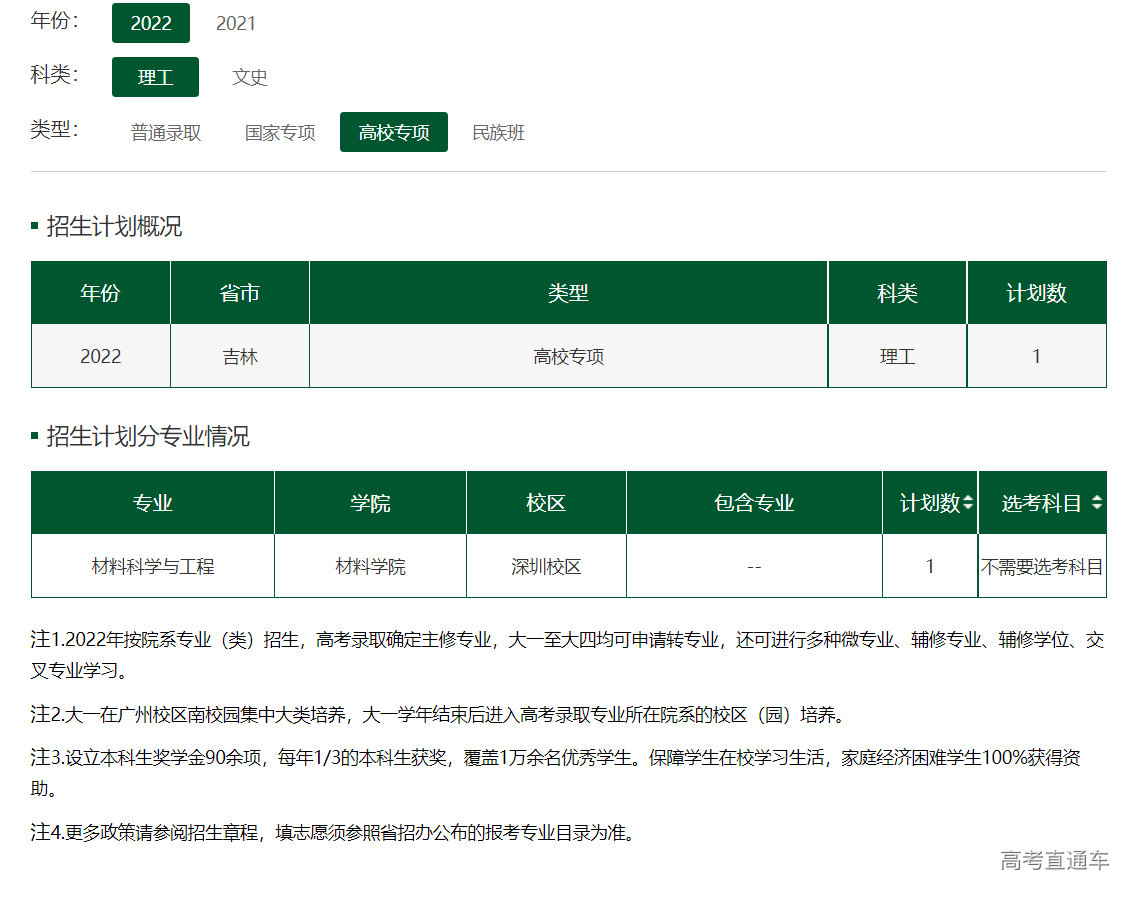Select the 普通录取 admission type
Image resolution: width=1138 pixels, height=900 pixels.
pos(166,133)
